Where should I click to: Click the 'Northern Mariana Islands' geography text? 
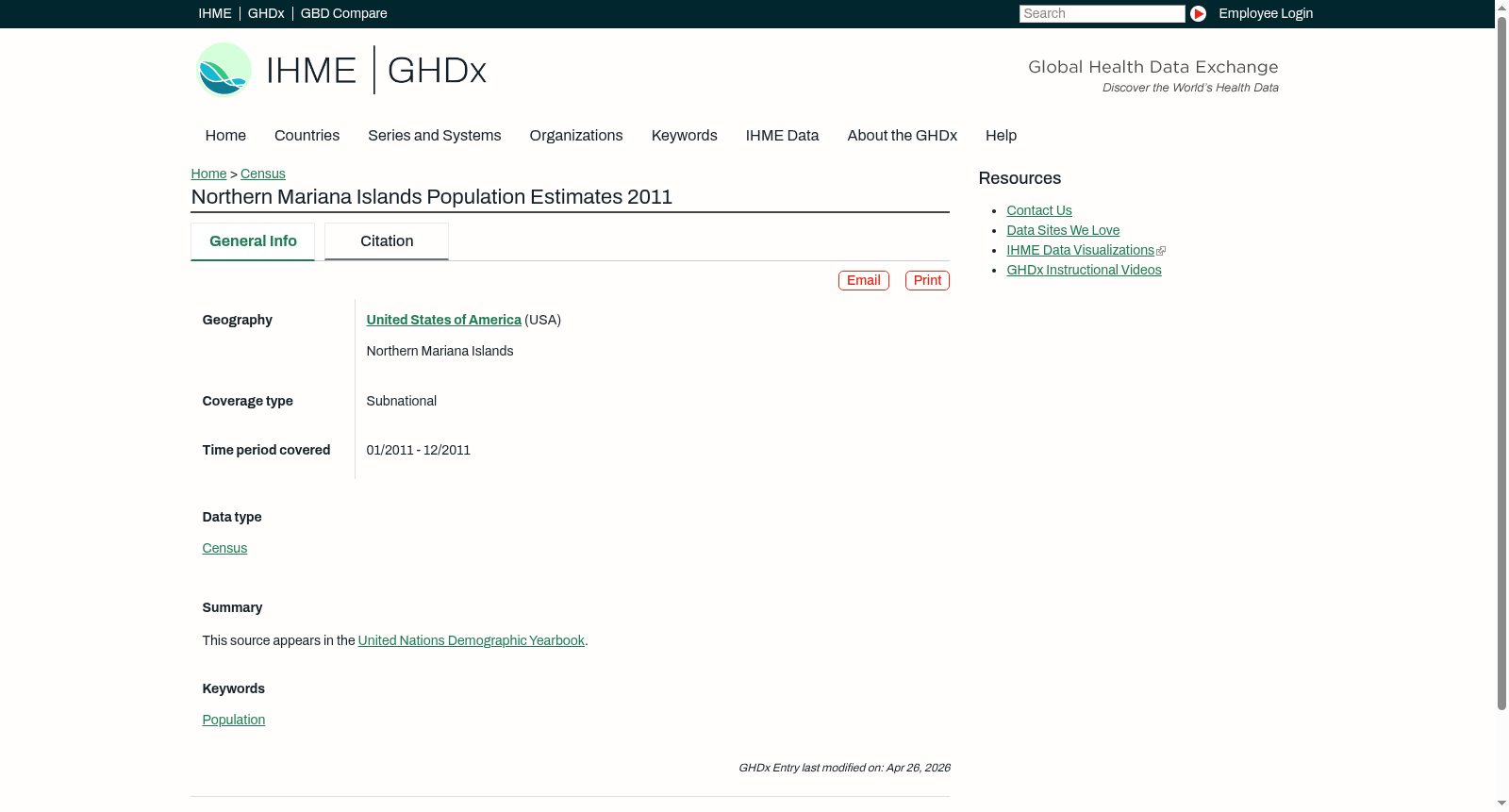pyautogui.click(x=439, y=351)
